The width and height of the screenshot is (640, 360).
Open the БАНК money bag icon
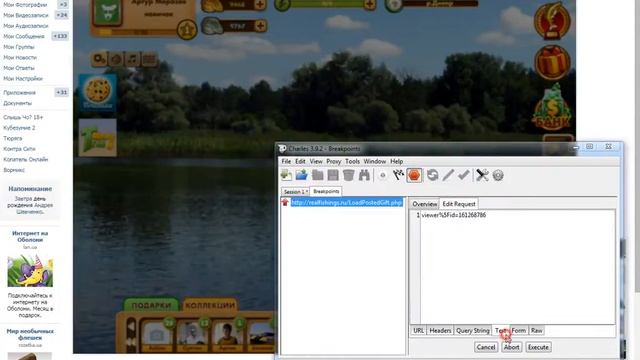click(x=551, y=108)
